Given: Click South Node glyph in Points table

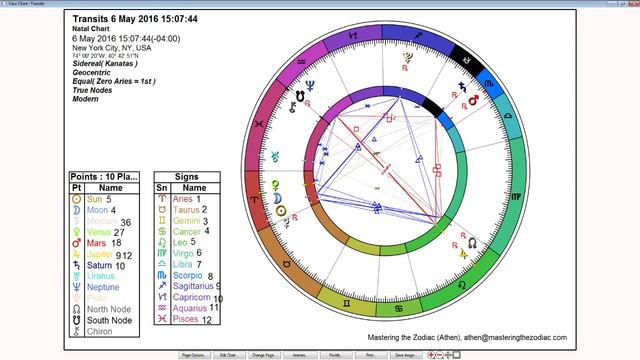Looking at the screenshot, I should 76,320.
